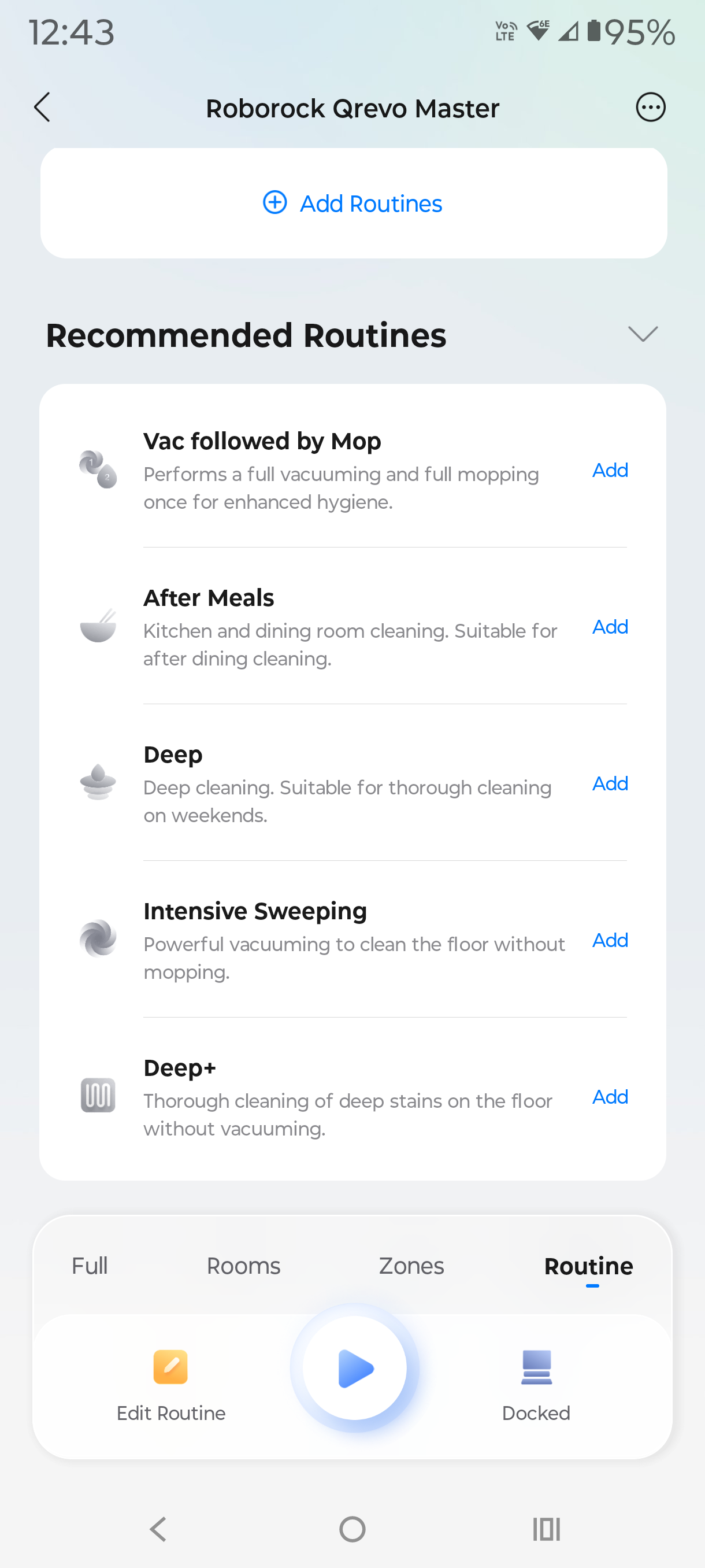Viewport: 705px width, 1568px height.
Task: Start cleaning with the play button
Action: pos(355,1368)
